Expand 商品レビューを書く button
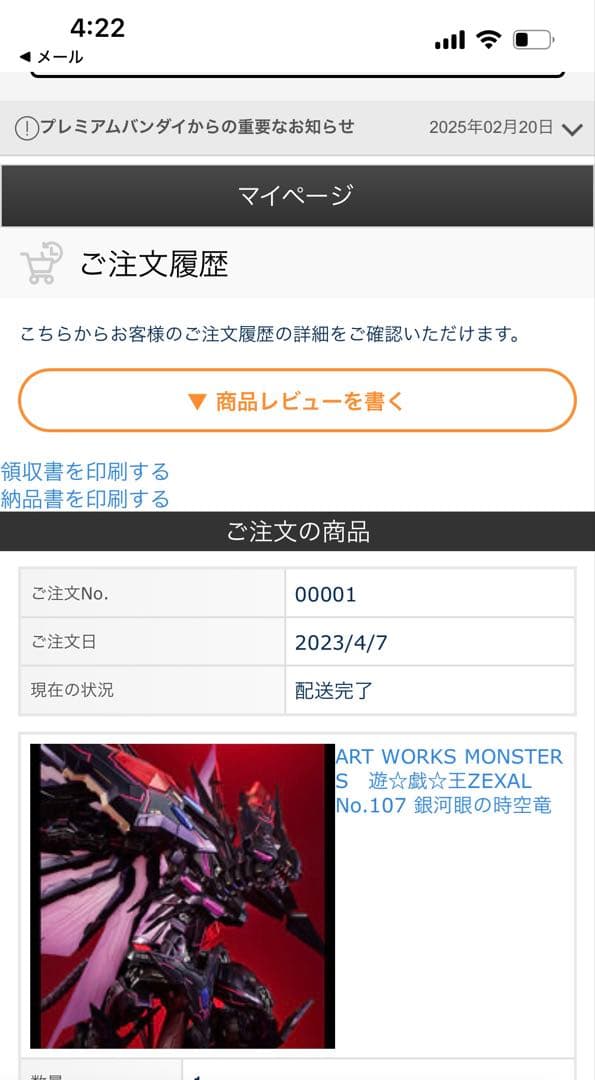The width and height of the screenshot is (595, 1080). pyautogui.click(x=297, y=401)
